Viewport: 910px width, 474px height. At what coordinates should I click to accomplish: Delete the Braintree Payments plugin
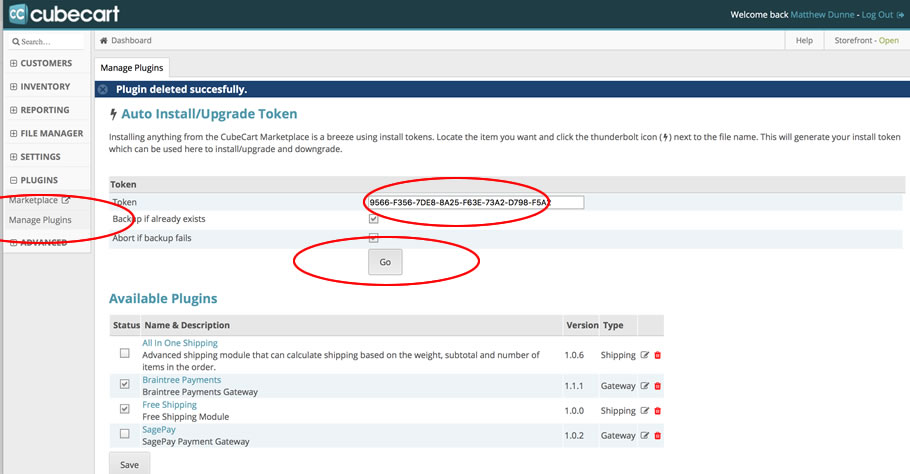click(x=658, y=386)
